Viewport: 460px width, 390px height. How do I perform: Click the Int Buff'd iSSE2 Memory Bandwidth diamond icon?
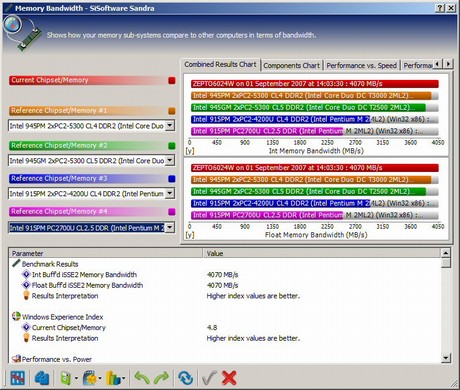coord(26,274)
